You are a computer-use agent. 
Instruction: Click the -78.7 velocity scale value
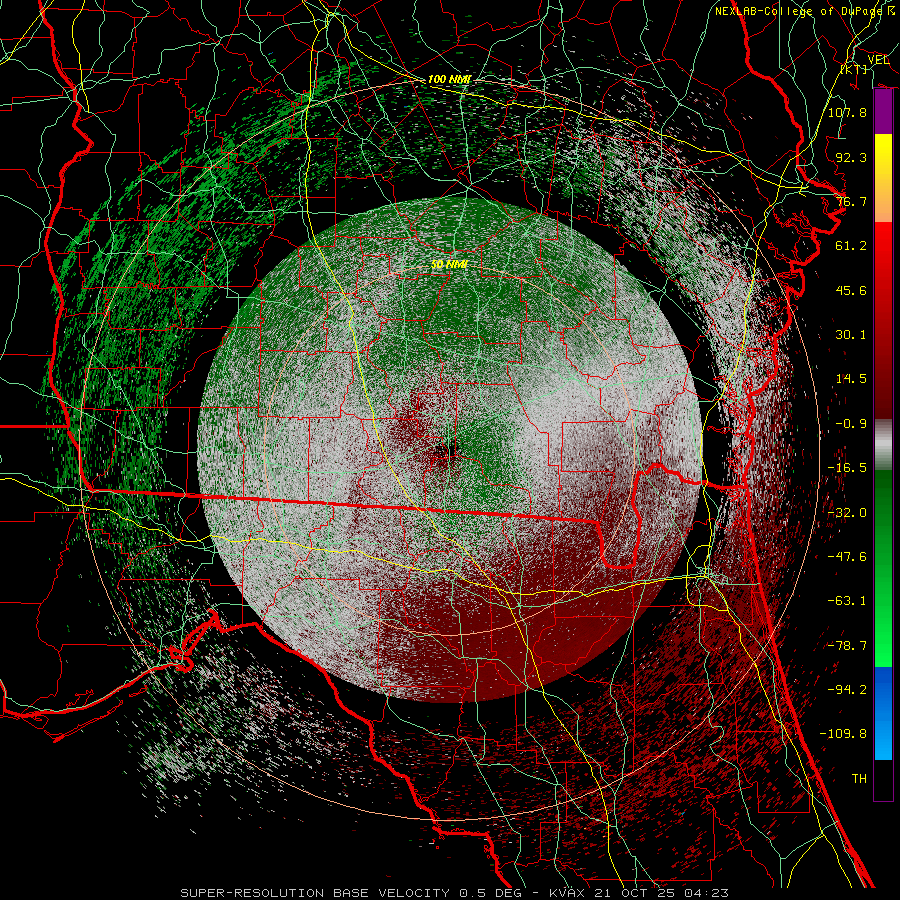[x=847, y=646]
